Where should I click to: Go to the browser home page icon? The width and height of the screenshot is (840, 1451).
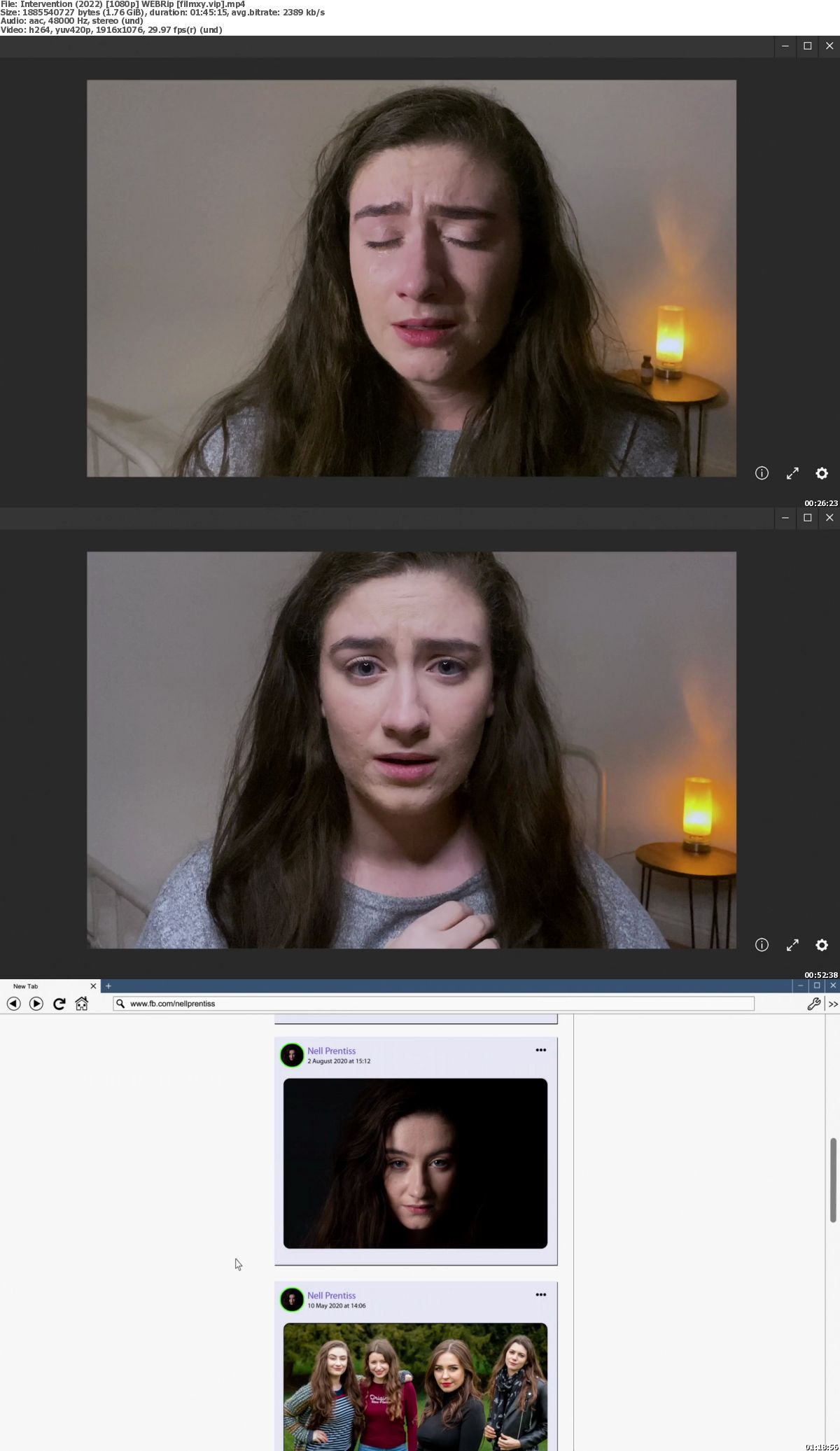[82, 1004]
